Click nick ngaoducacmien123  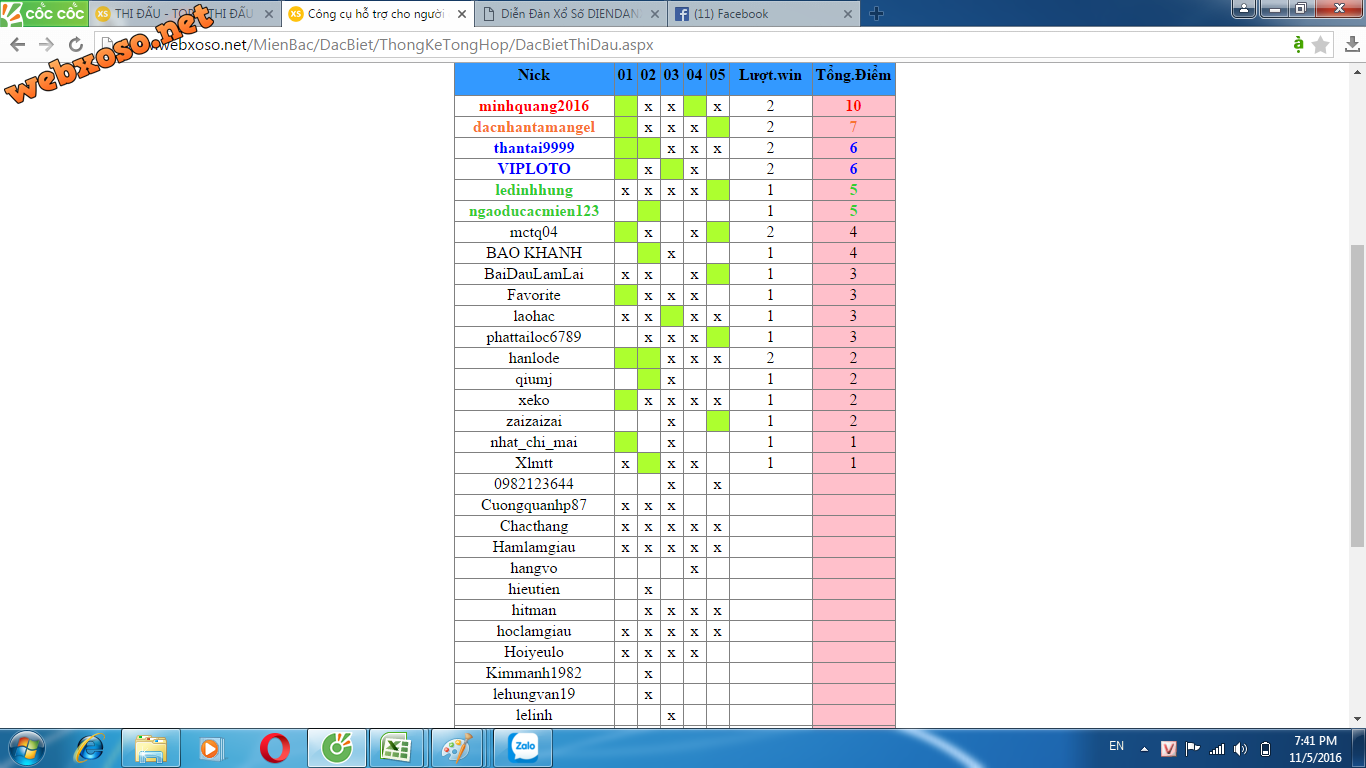(534, 211)
